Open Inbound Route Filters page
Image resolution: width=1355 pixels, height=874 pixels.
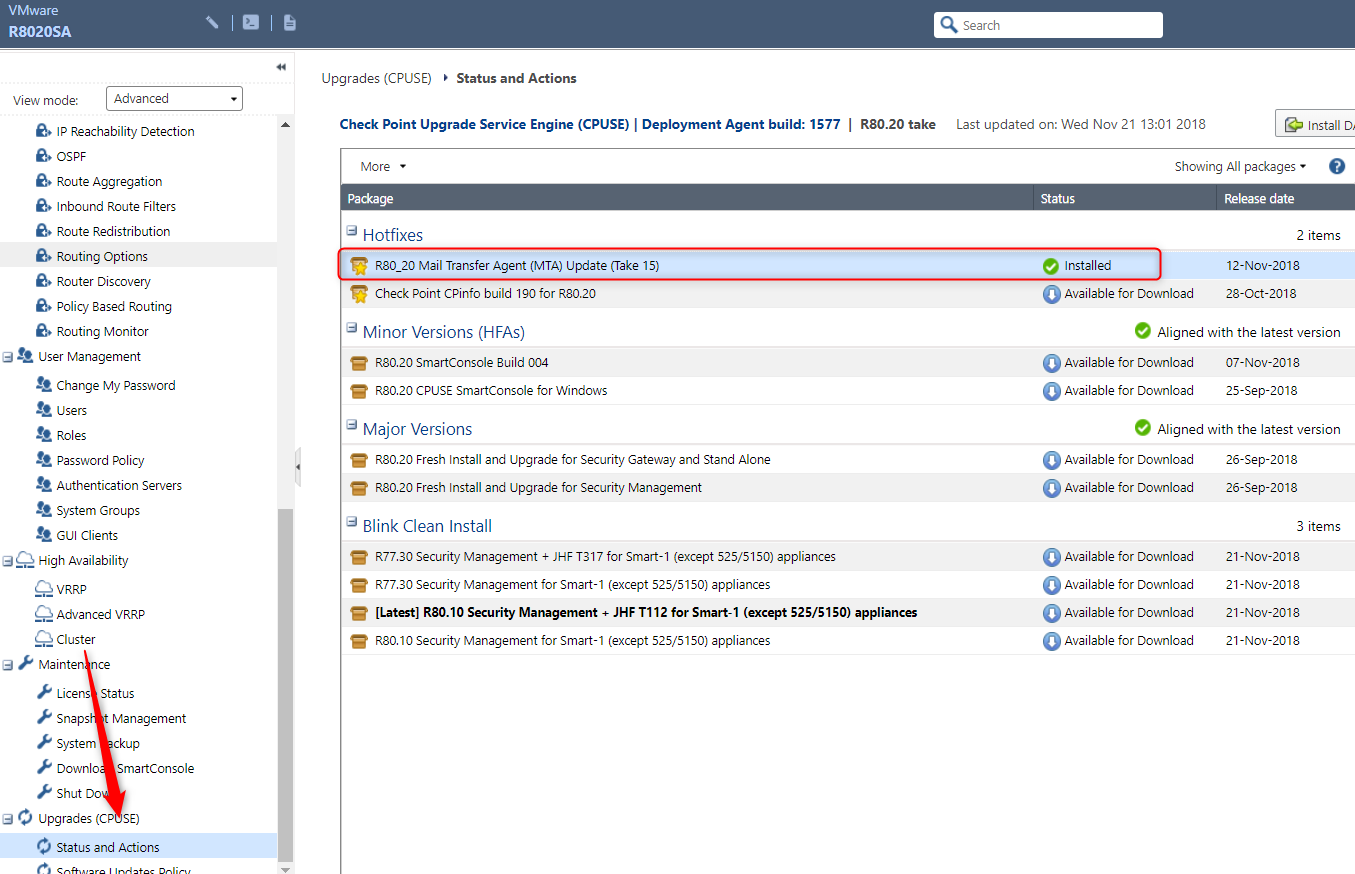(x=116, y=206)
